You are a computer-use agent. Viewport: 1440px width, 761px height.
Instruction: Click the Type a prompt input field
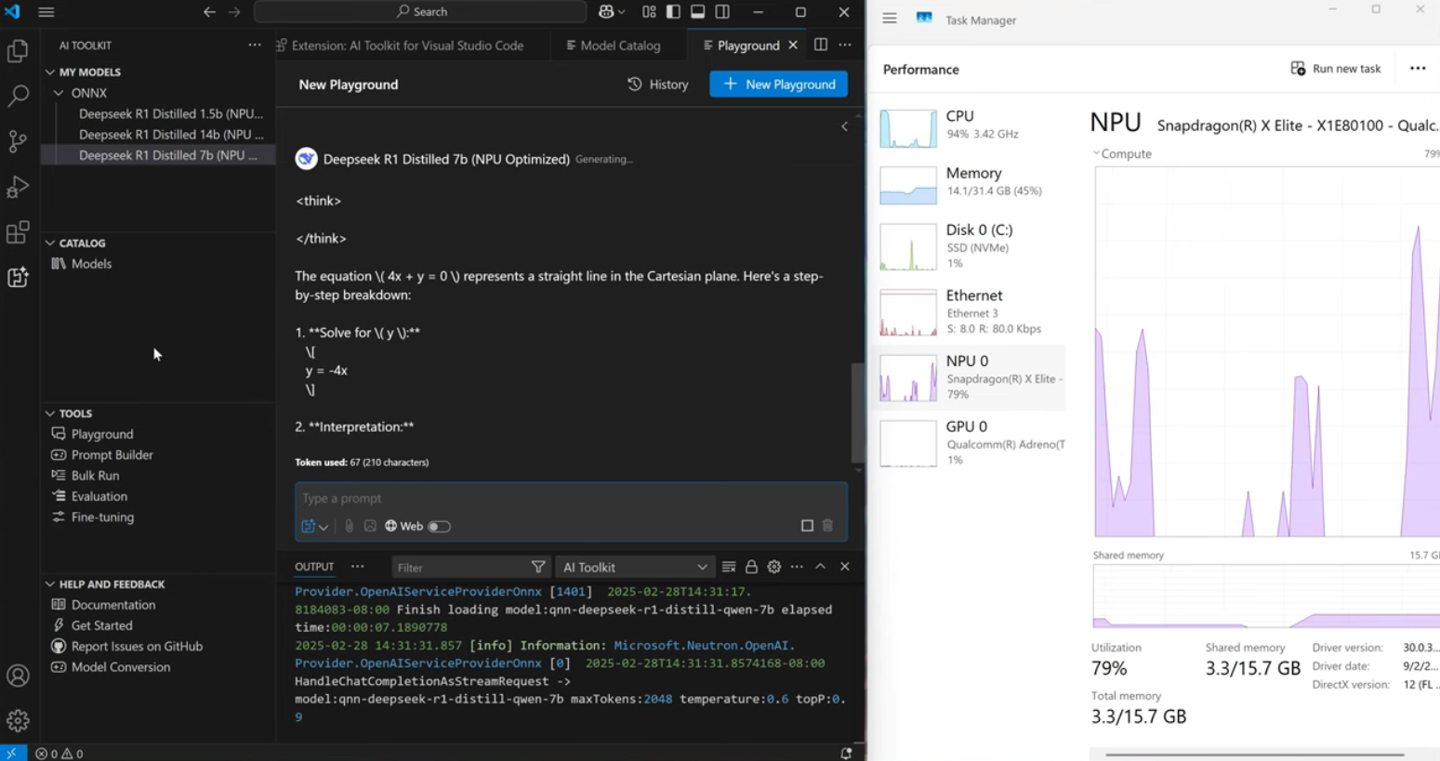(570, 498)
